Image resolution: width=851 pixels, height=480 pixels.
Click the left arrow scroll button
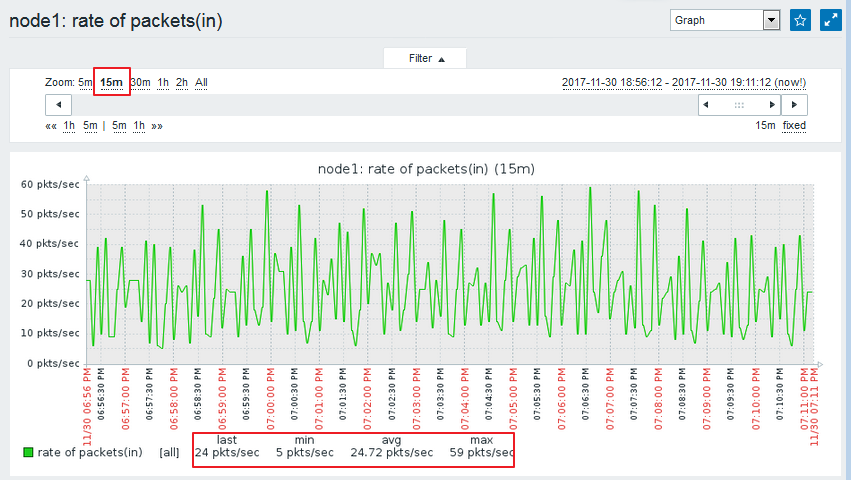coord(58,105)
